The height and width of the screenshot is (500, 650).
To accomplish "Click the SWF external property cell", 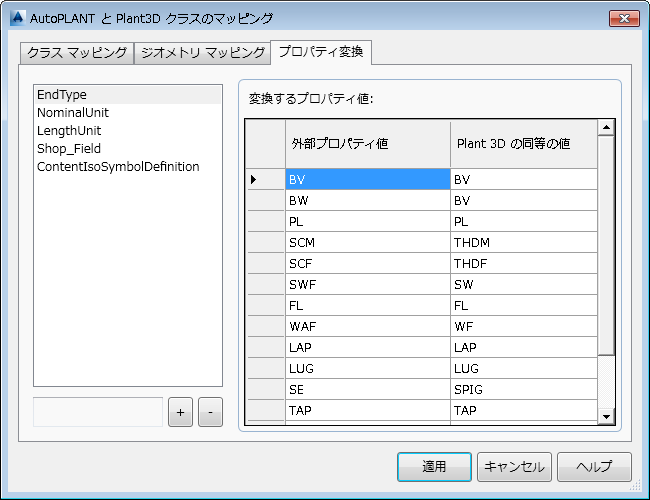I will [x=368, y=285].
